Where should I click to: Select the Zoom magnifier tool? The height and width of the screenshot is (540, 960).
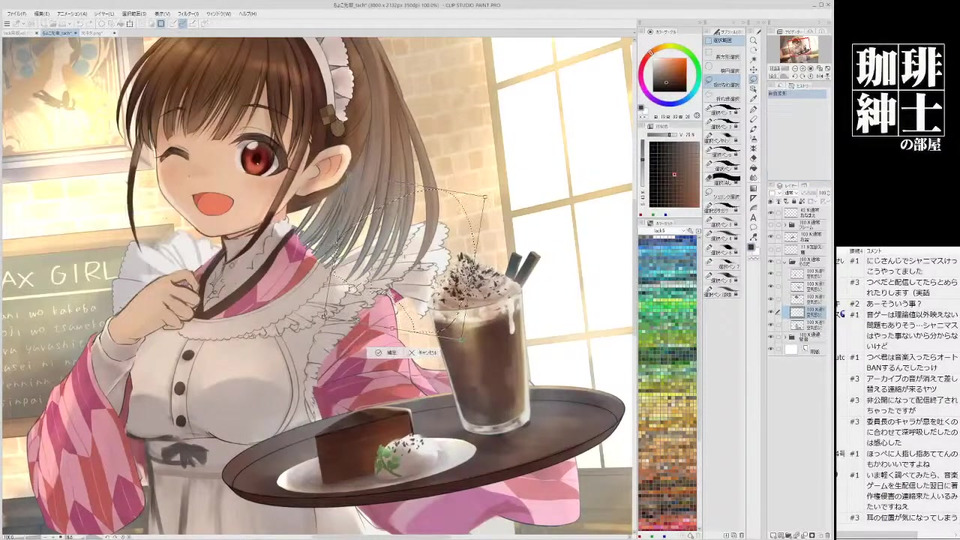[x=753, y=40]
